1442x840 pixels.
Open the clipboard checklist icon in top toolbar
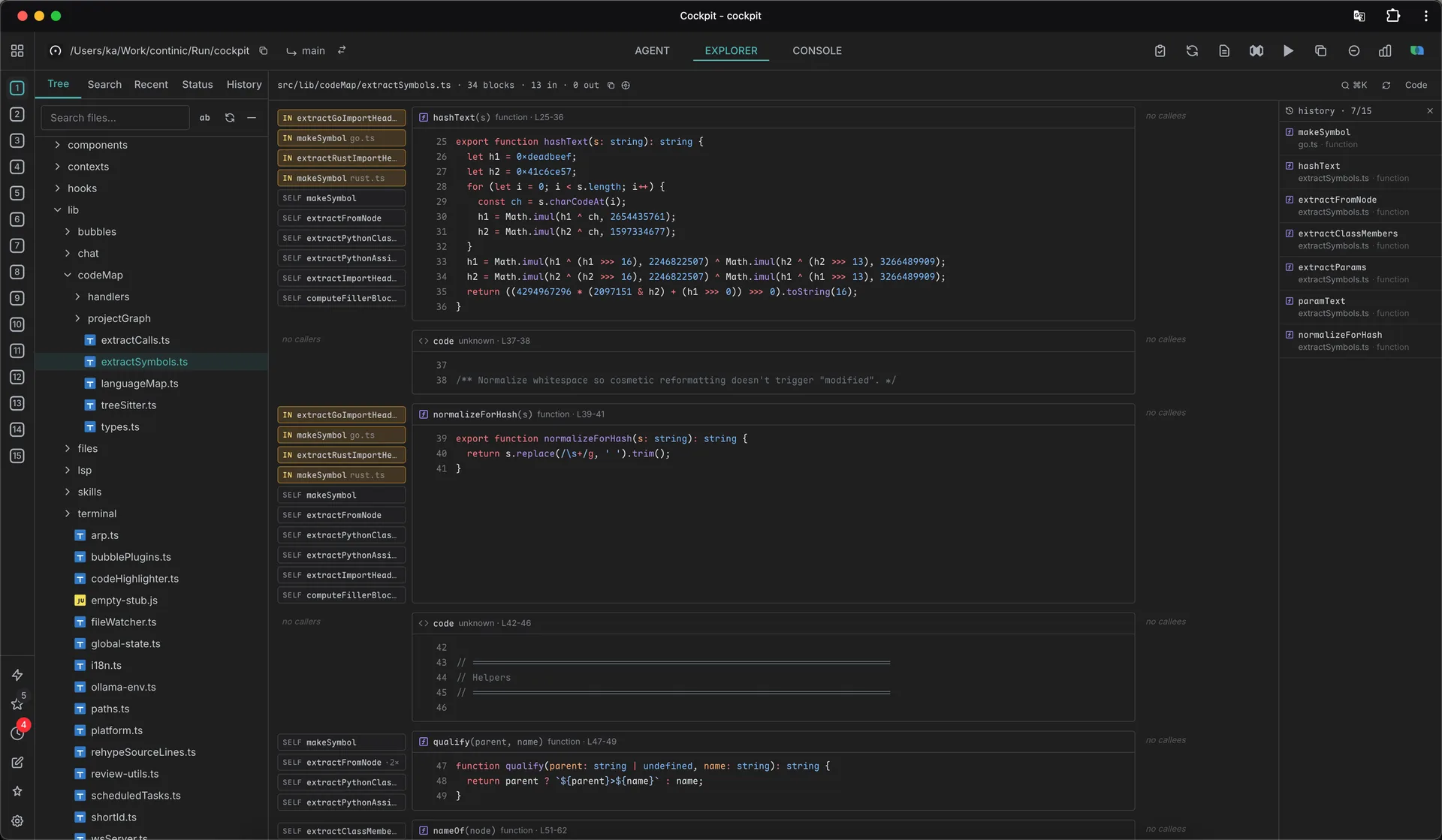tap(1160, 50)
